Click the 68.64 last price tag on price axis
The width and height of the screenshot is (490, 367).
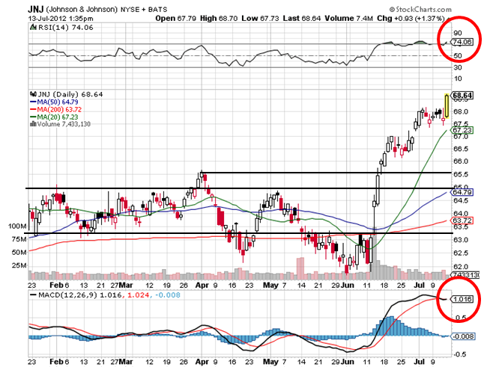pos(462,96)
